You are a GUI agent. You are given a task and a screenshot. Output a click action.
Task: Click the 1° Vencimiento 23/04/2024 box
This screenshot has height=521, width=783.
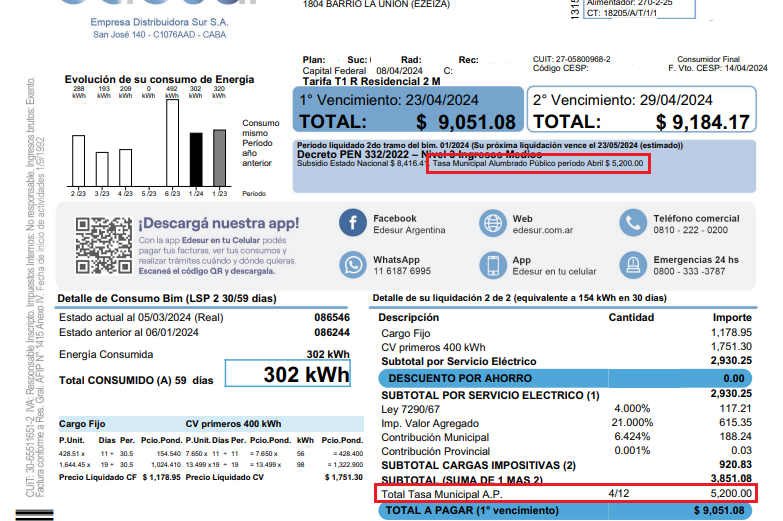(408, 109)
